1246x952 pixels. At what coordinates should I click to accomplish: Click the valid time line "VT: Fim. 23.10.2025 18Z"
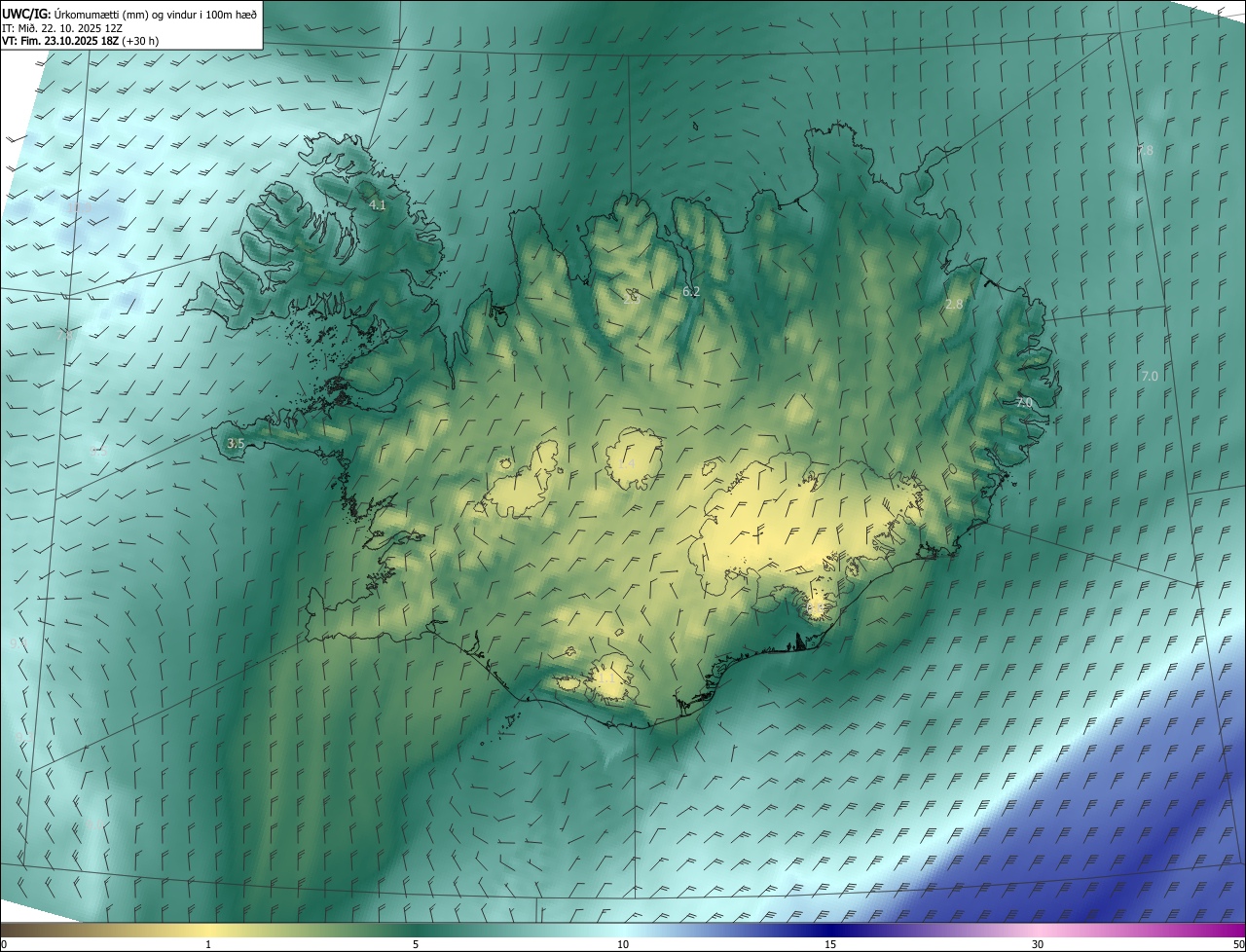click(60, 41)
